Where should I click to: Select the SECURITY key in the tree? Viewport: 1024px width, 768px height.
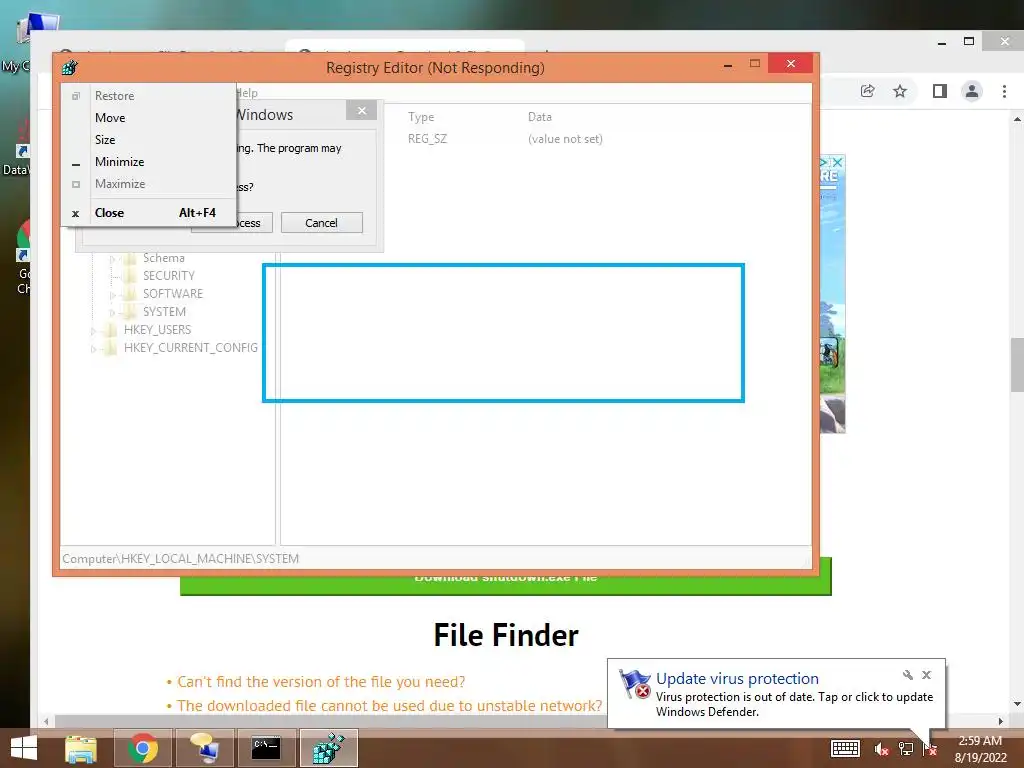(x=168, y=276)
